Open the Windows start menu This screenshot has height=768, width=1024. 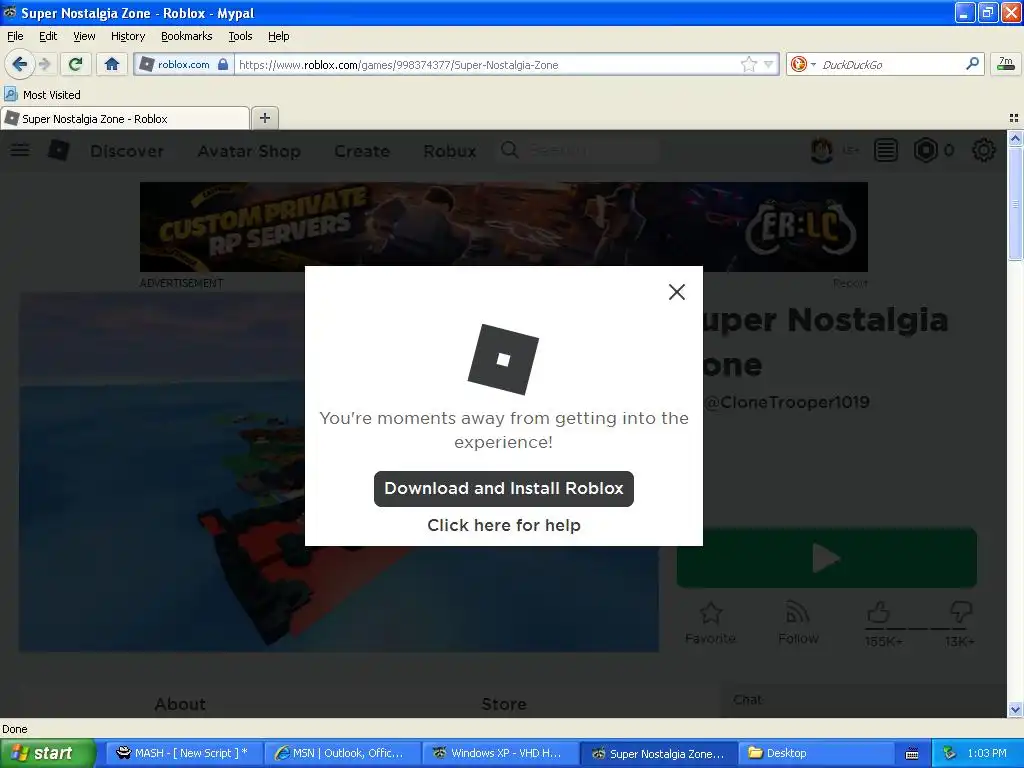[47, 753]
